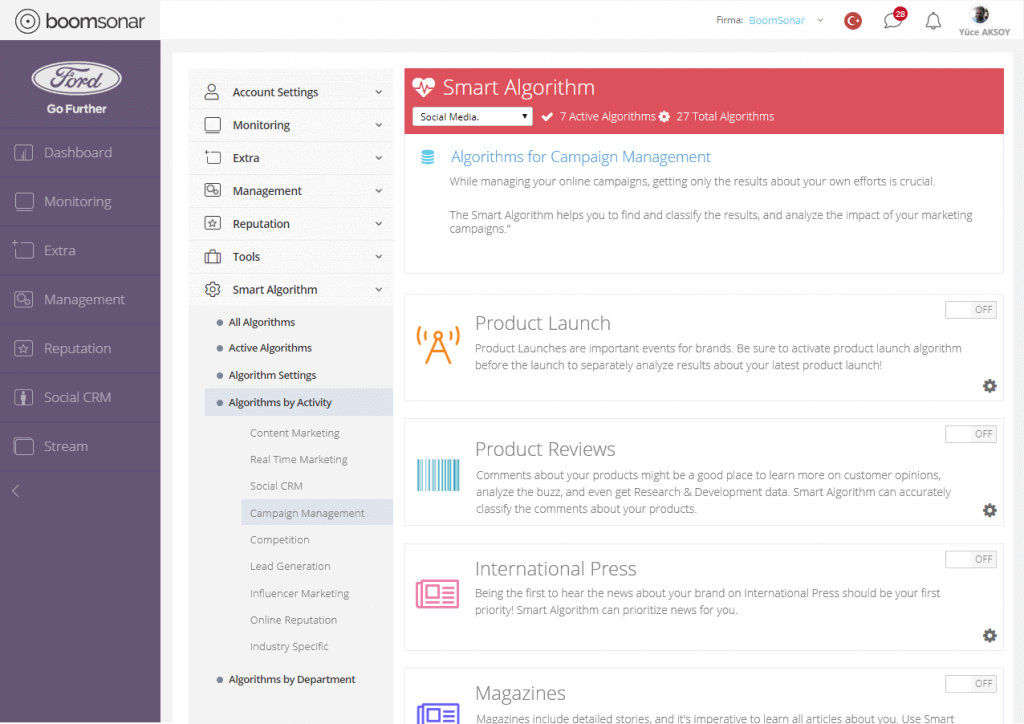1024x724 pixels.
Task: Select All Algorithms
Action: (x=261, y=323)
